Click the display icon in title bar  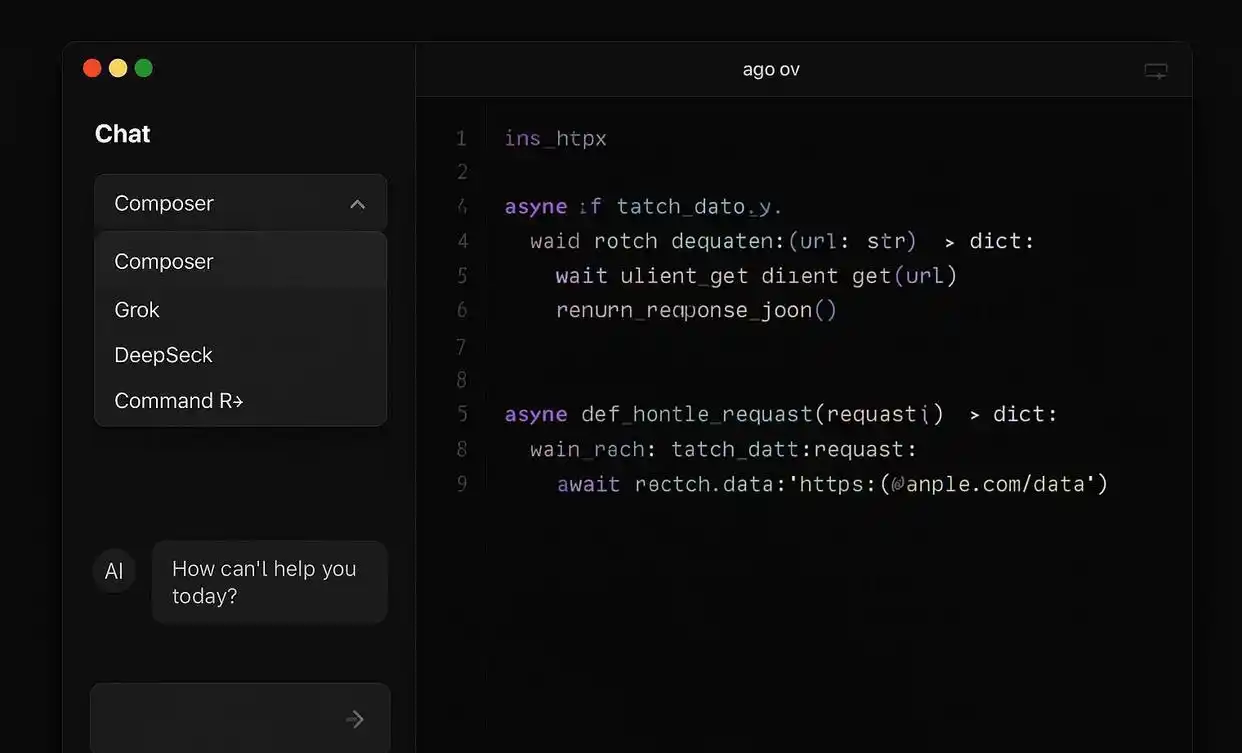(x=1155, y=71)
